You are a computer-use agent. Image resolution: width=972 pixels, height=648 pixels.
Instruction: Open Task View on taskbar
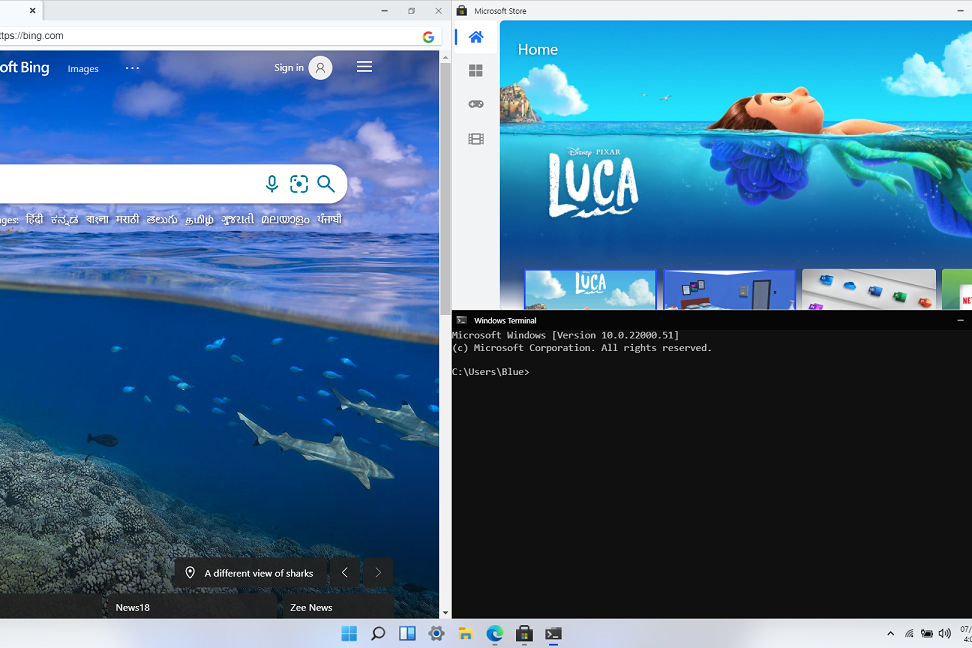pos(407,633)
